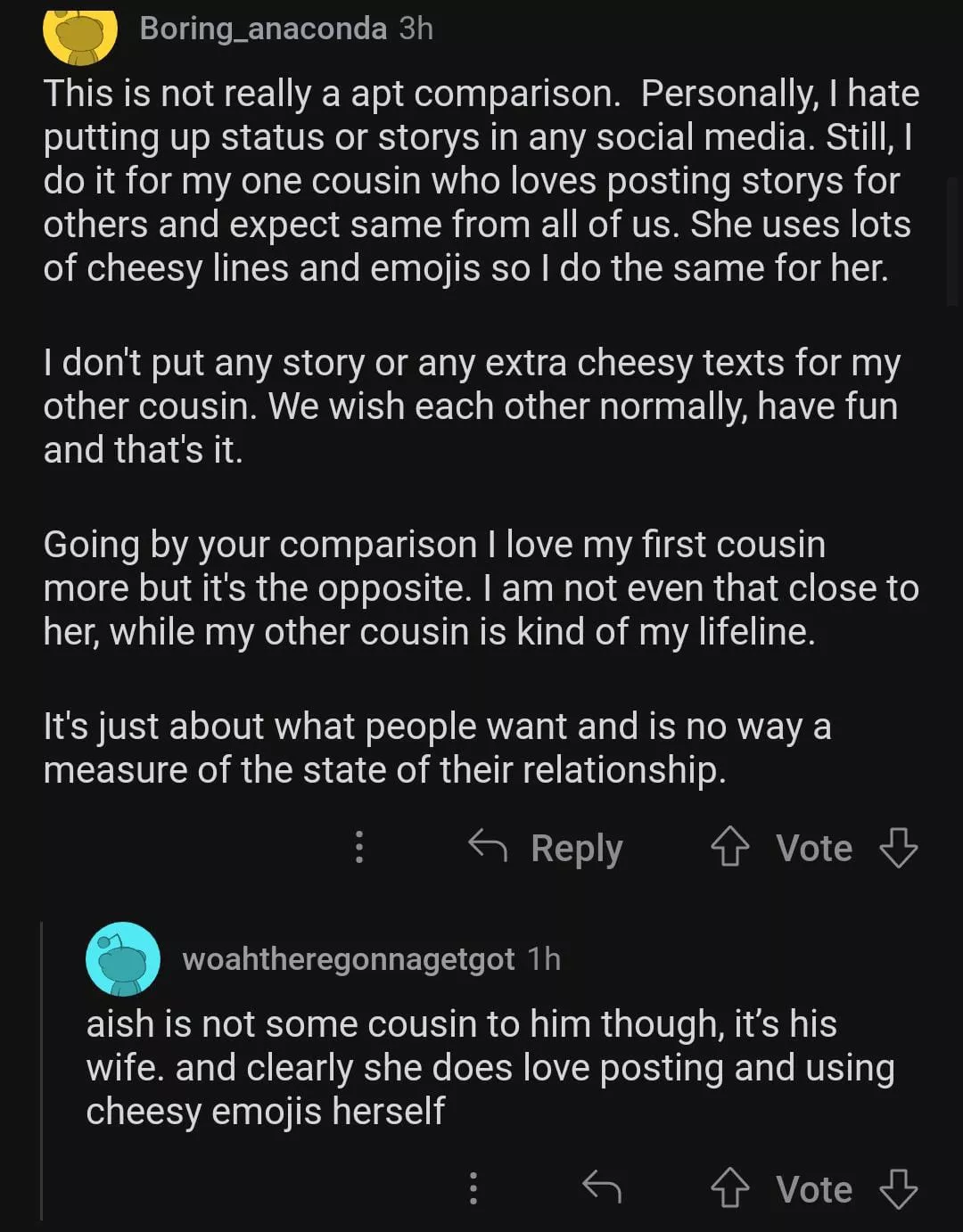Upvote the woahtheregonnagetgot reply

click(730, 1188)
